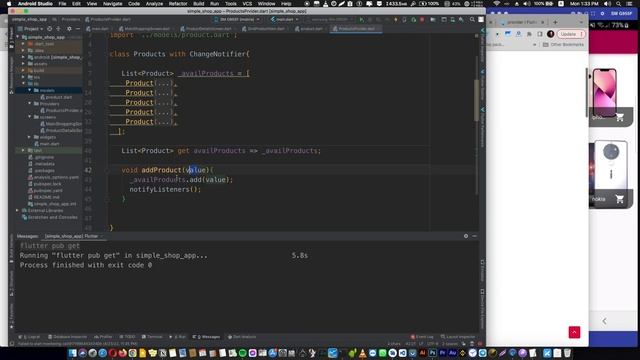Screen dimensions: 640x360
Task: Open Search Everywhere magnifier in Android Studio toolbar
Action: (472, 19)
